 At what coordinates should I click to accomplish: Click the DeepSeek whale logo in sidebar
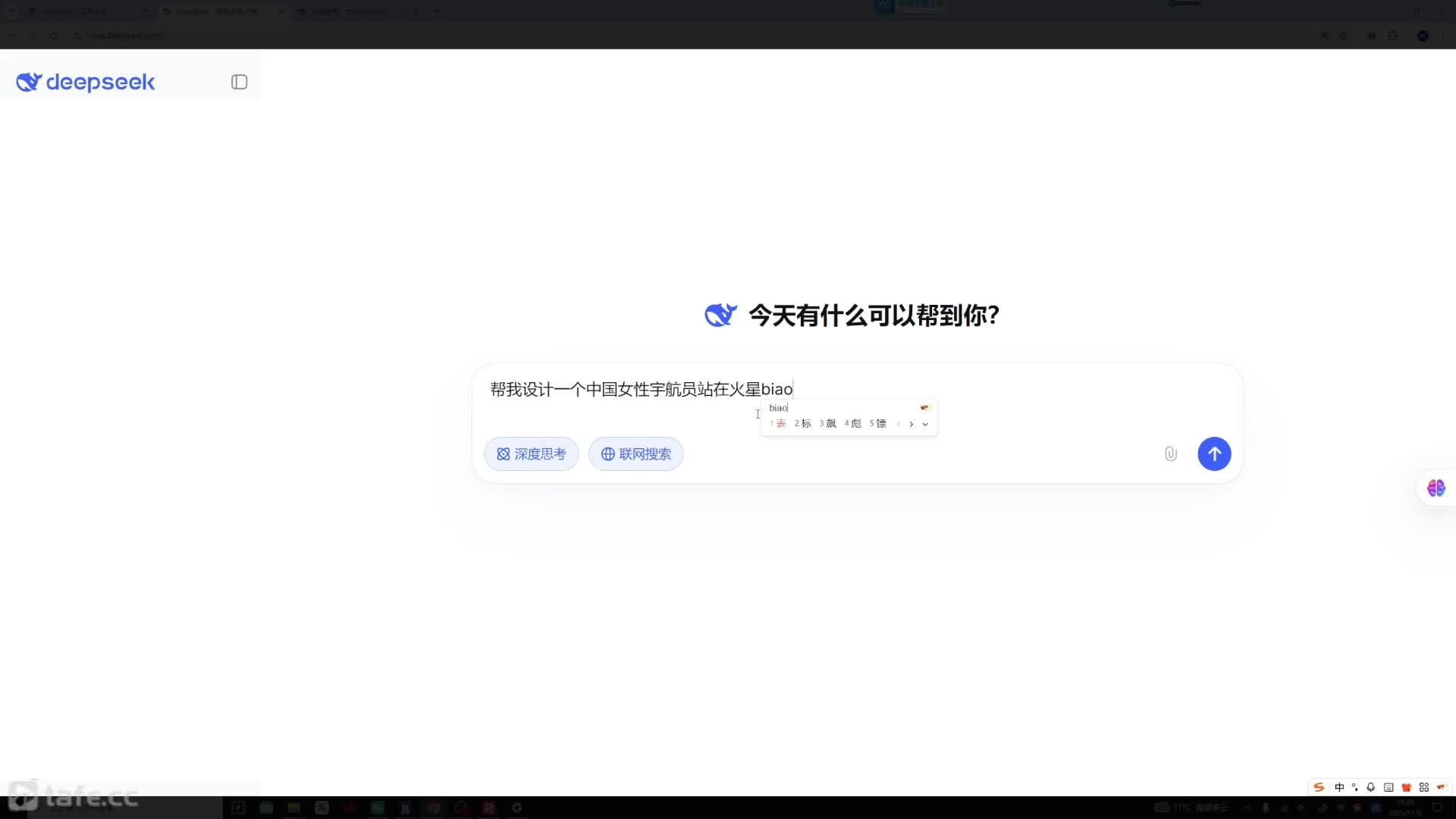29,82
